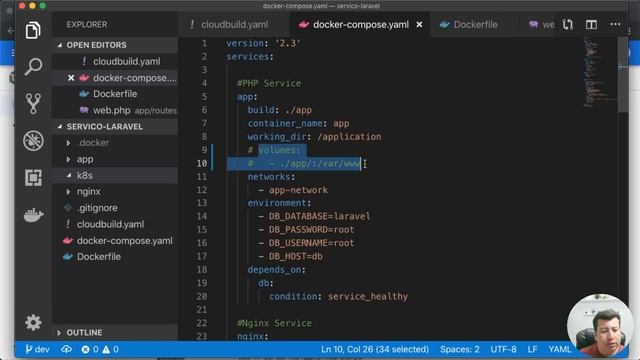
Task: Change end of line sequence LF
Action: (x=532, y=349)
